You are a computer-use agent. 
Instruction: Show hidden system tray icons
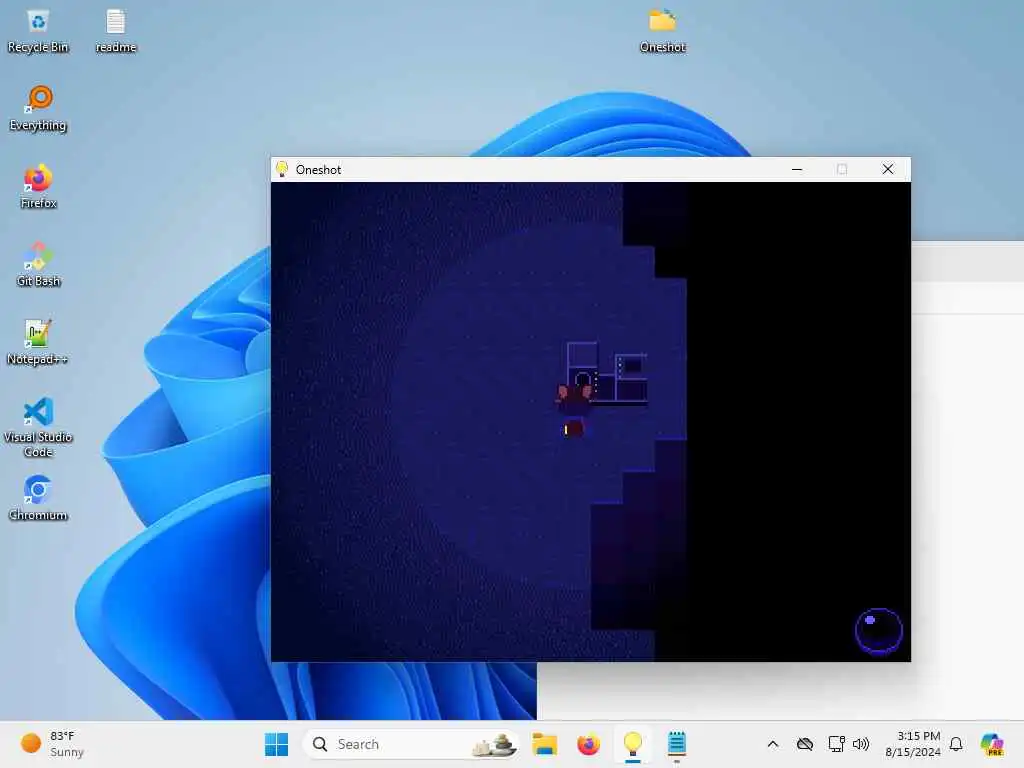click(x=773, y=744)
